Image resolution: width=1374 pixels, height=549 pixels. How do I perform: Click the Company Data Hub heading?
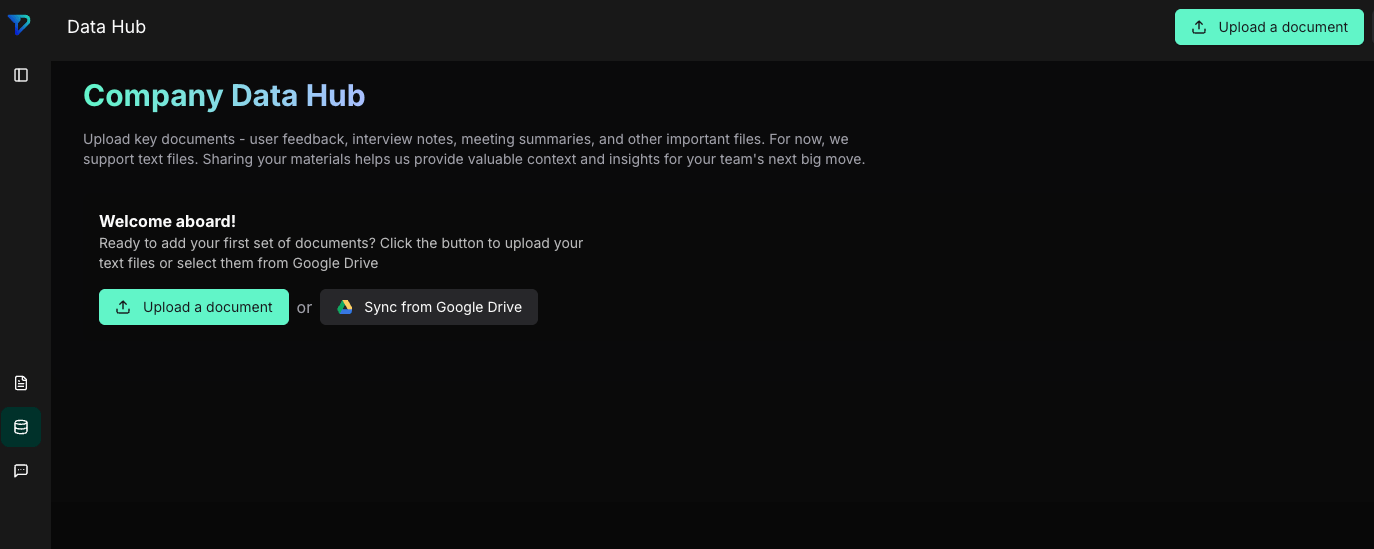tap(224, 95)
